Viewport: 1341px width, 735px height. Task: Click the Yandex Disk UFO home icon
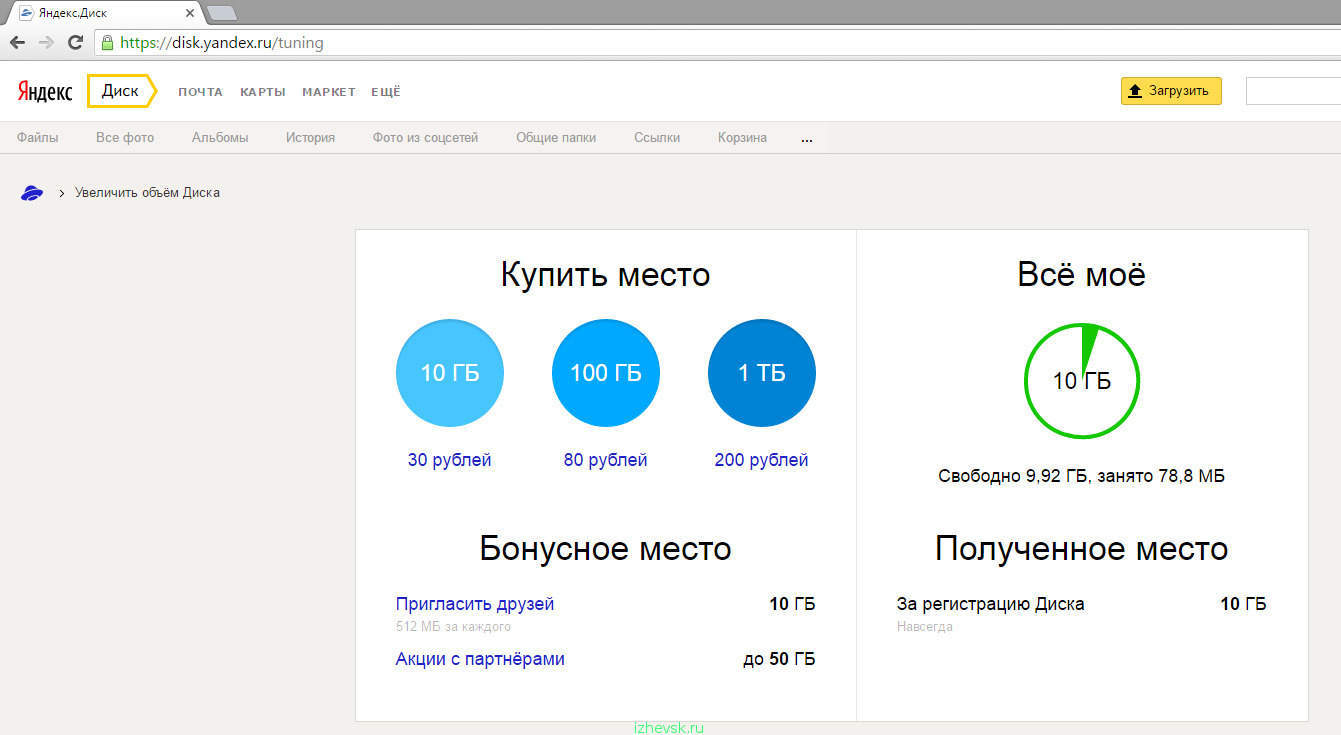[32, 193]
